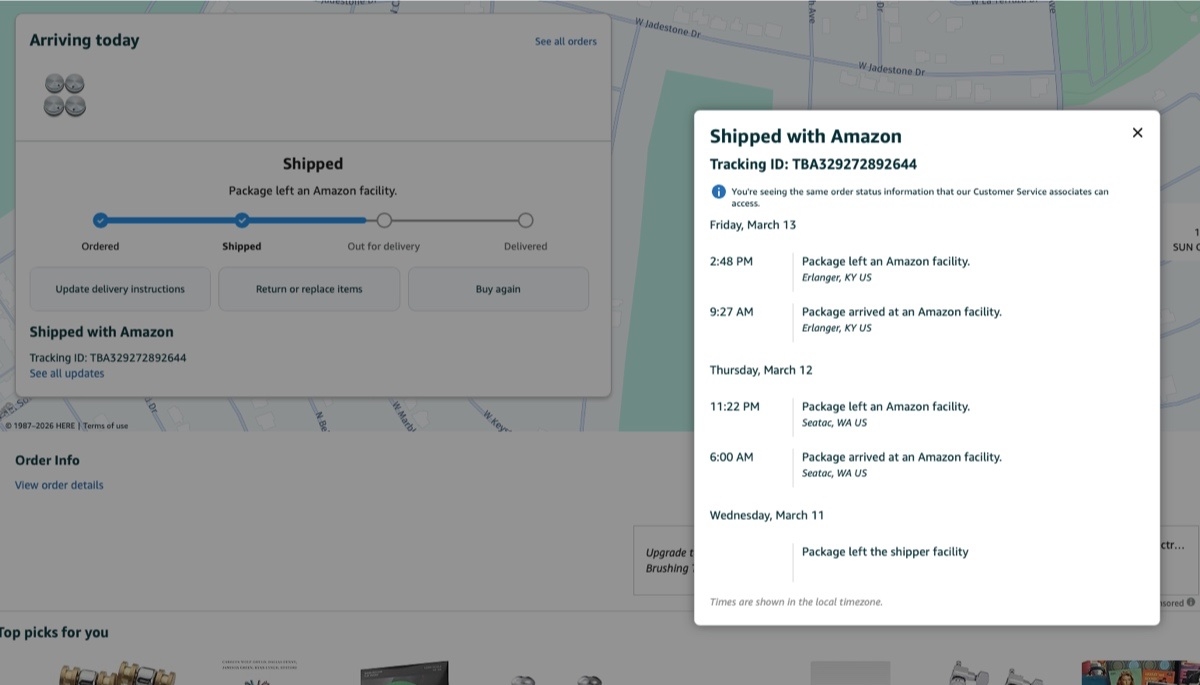This screenshot has height=685, width=1200.
Task: Click the Friday, March 13 date heading
Action: pos(753,225)
